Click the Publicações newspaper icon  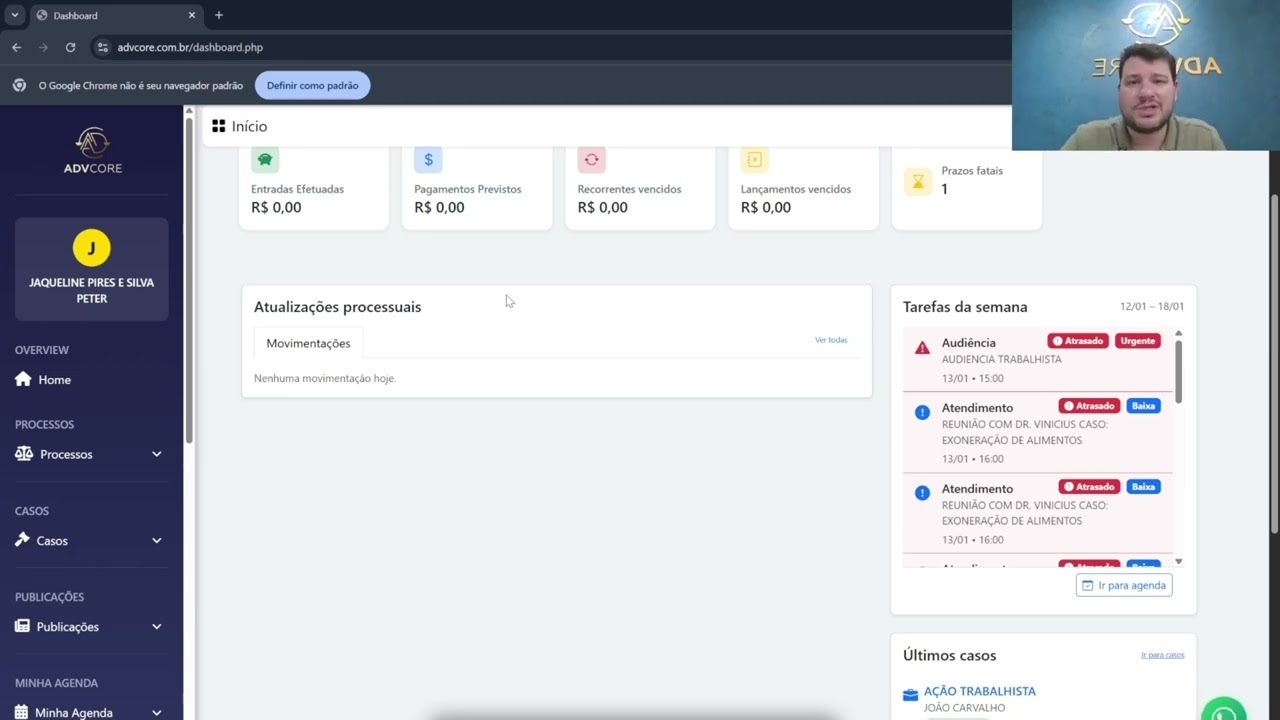click(22, 626)
